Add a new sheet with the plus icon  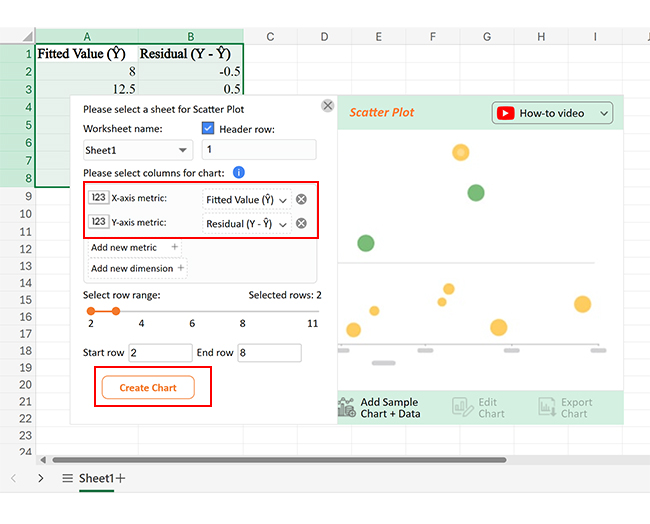120,478
